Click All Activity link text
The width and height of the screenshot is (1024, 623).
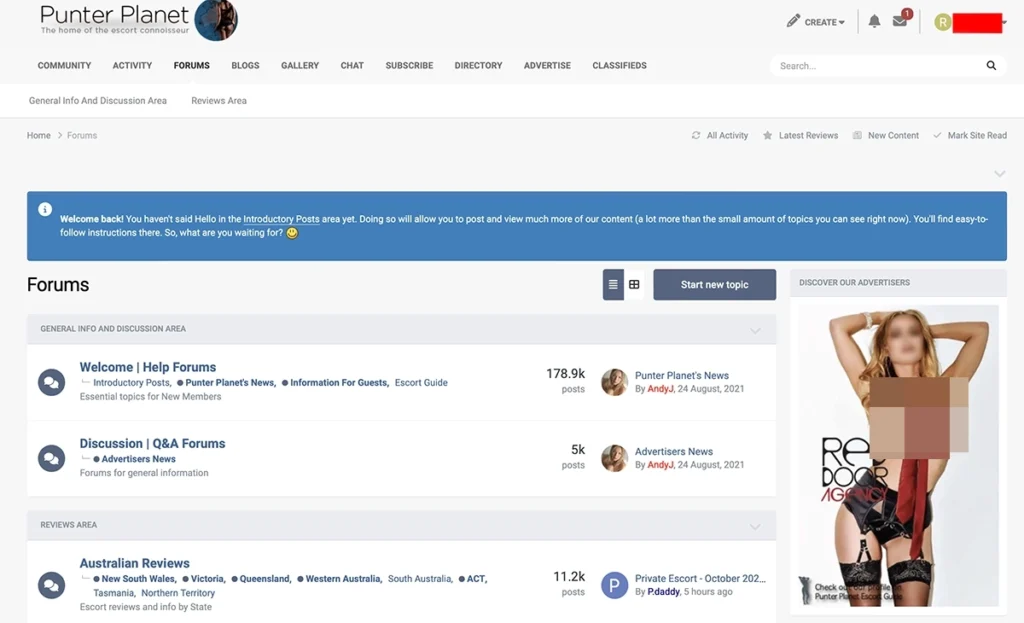pos(727,135)
